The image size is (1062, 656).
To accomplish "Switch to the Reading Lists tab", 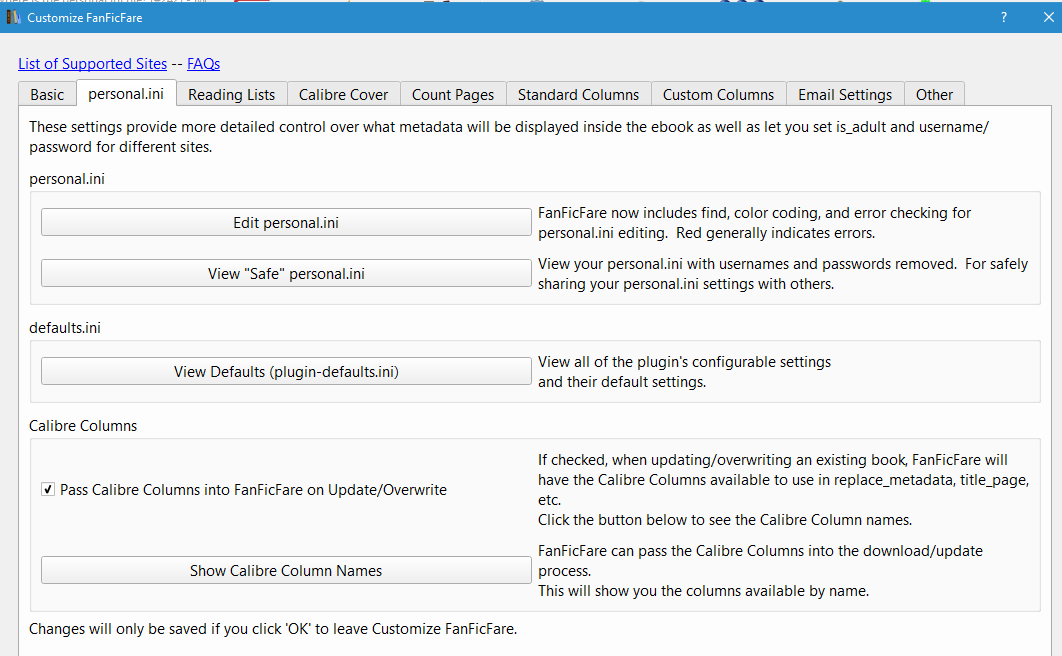I will pos(232,95).
